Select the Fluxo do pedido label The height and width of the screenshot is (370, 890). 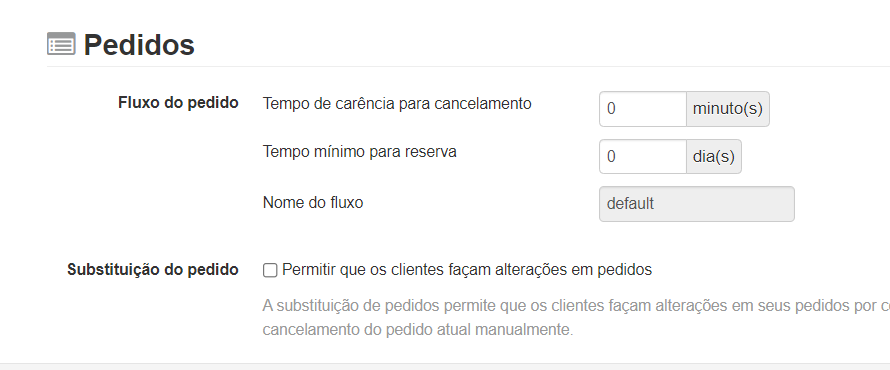[x=178, y=103]
